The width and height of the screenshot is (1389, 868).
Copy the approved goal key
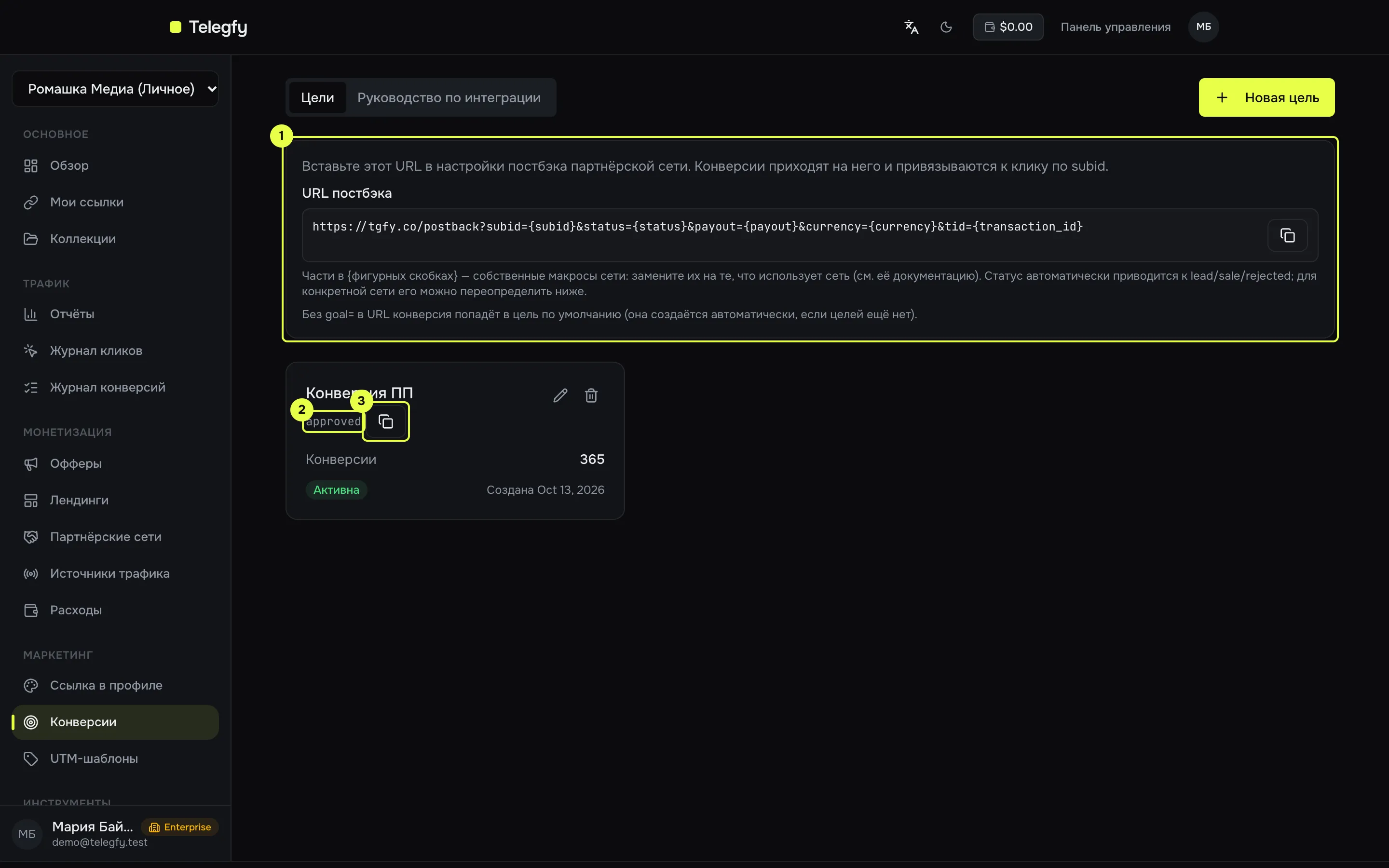tap(386, 422)
